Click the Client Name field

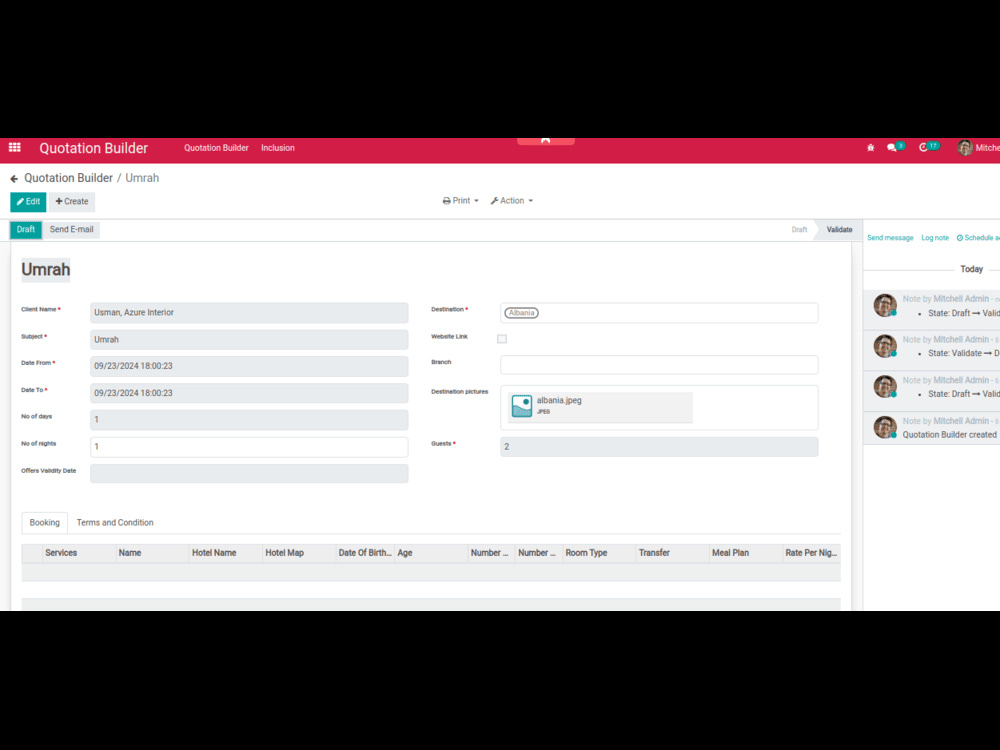click(x=249, y=312)
